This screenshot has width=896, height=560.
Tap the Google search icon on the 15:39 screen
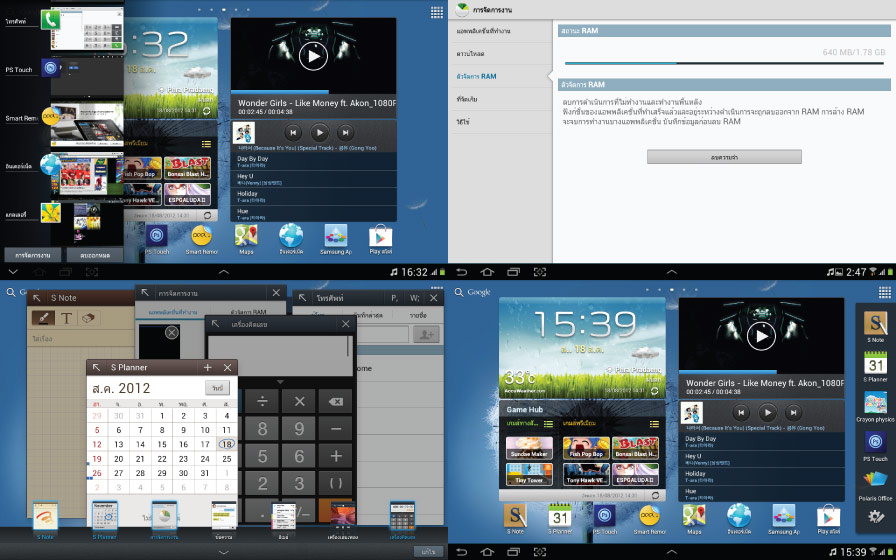coord(459,292)
